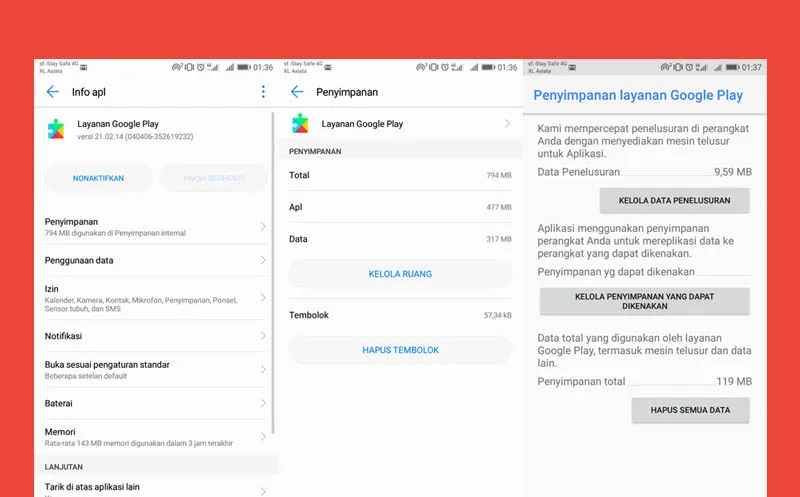Expand Layanan Google Play header chevron
Image resolution: width=800 pixels, height=497 pixels.
(507, 124)
